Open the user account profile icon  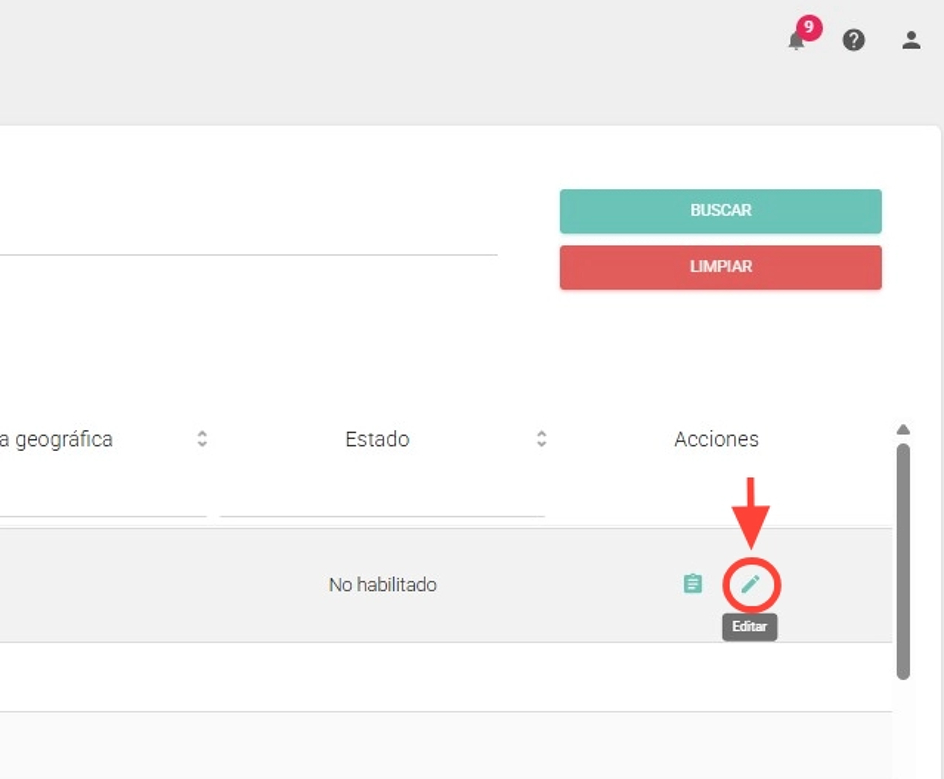911,40
